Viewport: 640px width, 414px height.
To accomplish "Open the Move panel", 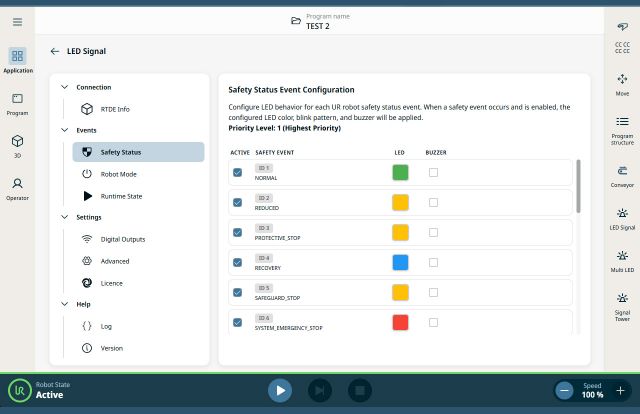I will [622, 83].
